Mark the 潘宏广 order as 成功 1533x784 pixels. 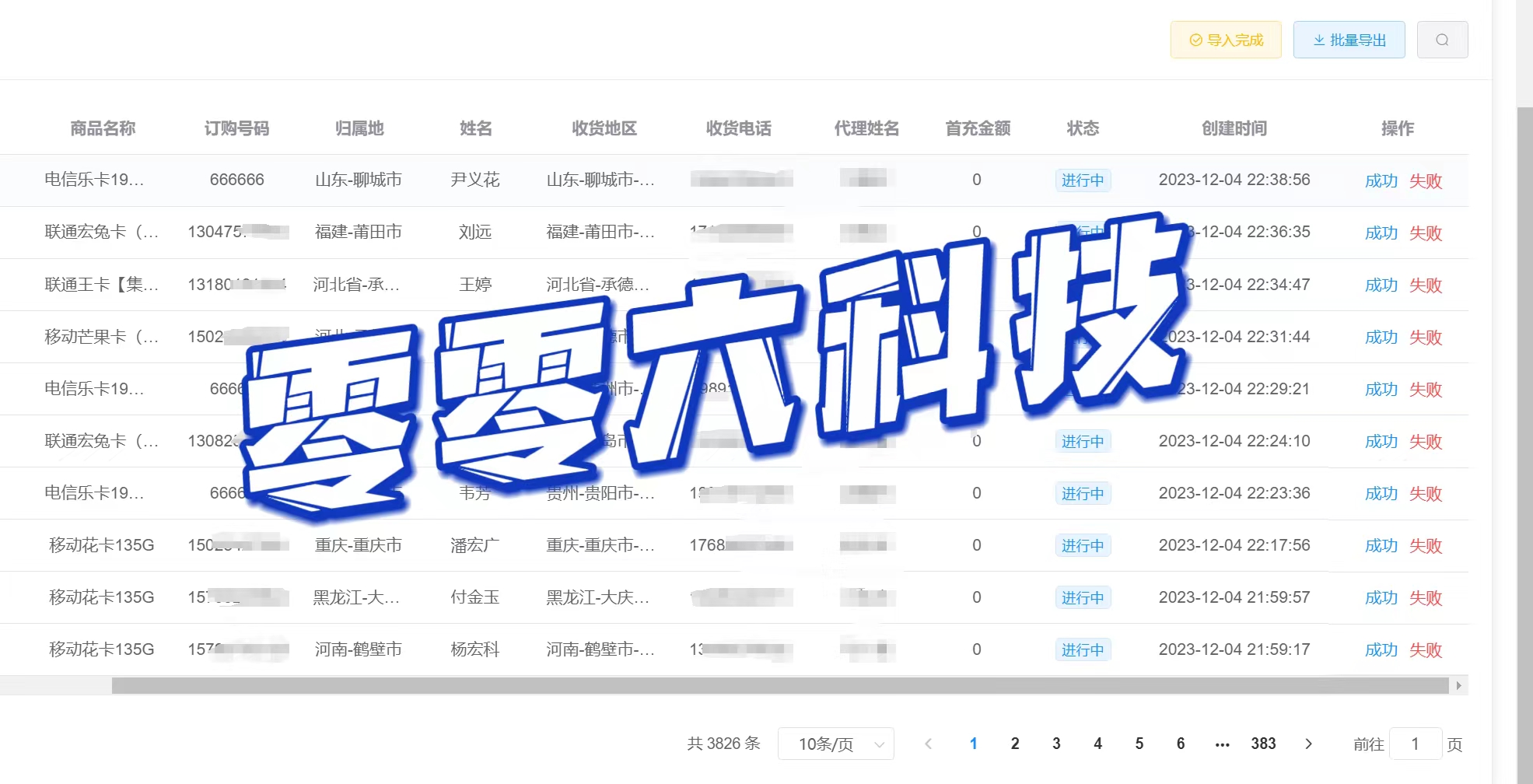[x=1381, y=545]
